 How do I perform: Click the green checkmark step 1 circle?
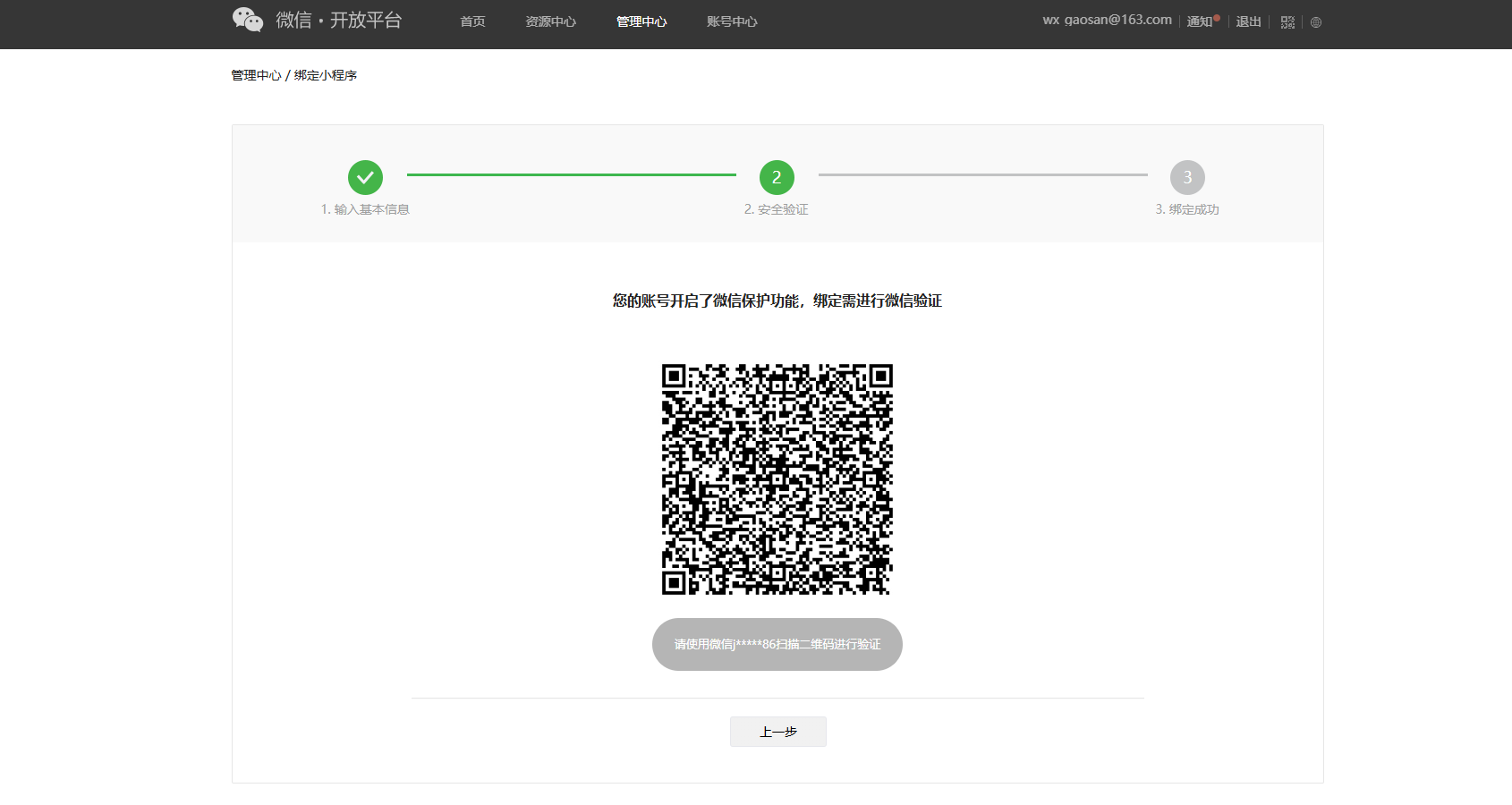click(x=365, y=177)
